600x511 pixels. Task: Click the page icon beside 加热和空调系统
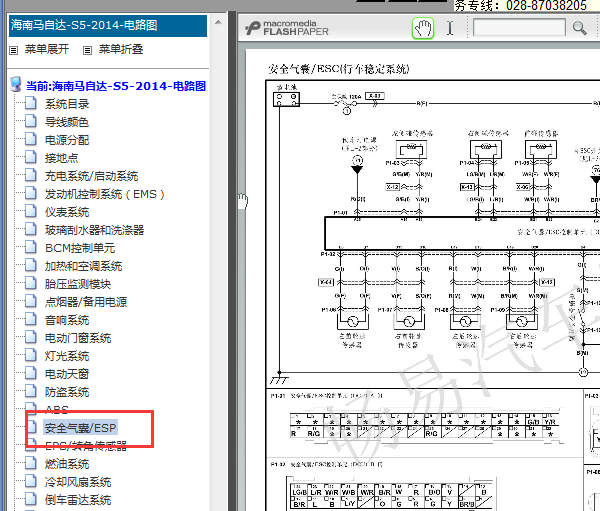tap(31, 265)
